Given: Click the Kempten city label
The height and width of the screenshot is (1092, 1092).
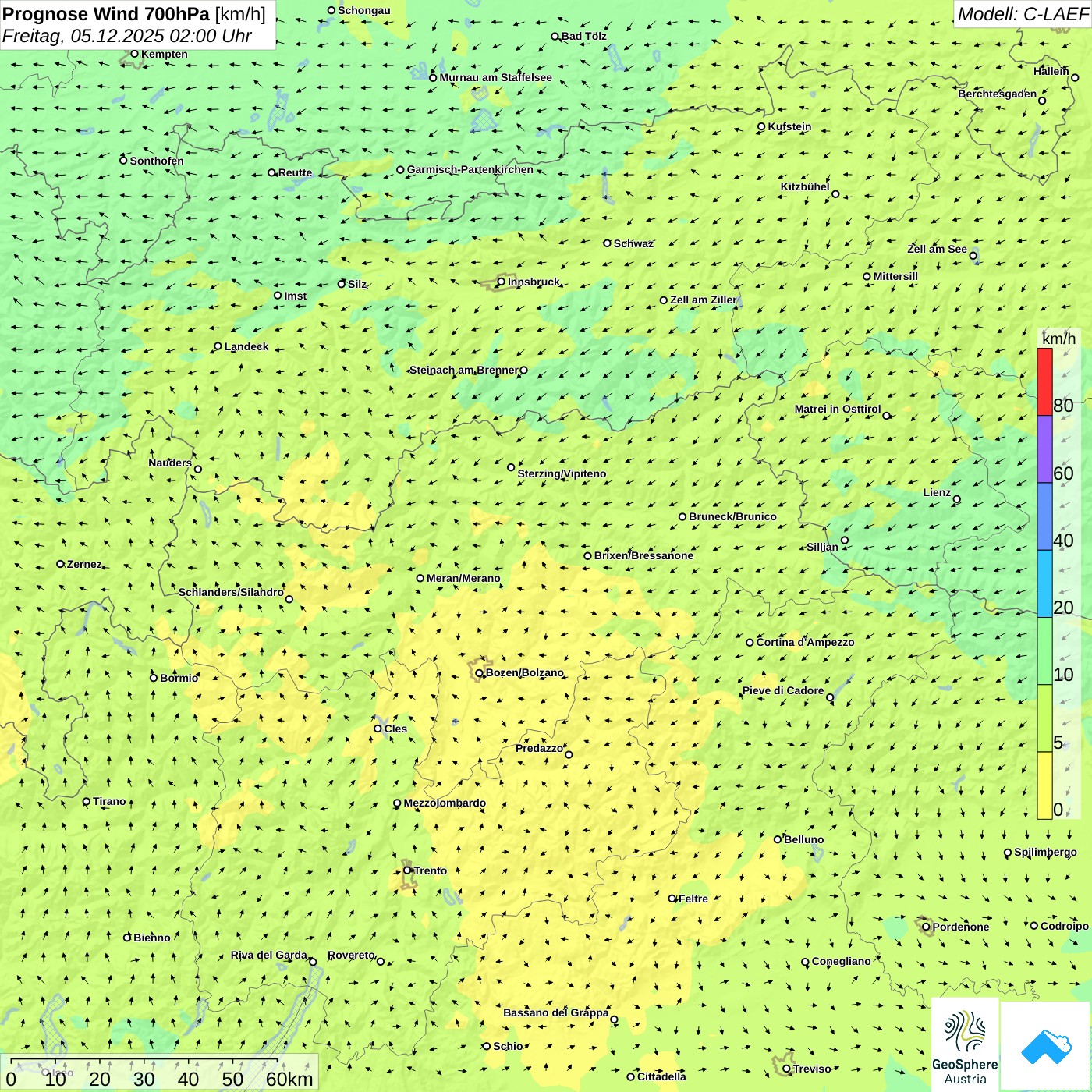Looking at the screenshot, I should click(165, 54).
